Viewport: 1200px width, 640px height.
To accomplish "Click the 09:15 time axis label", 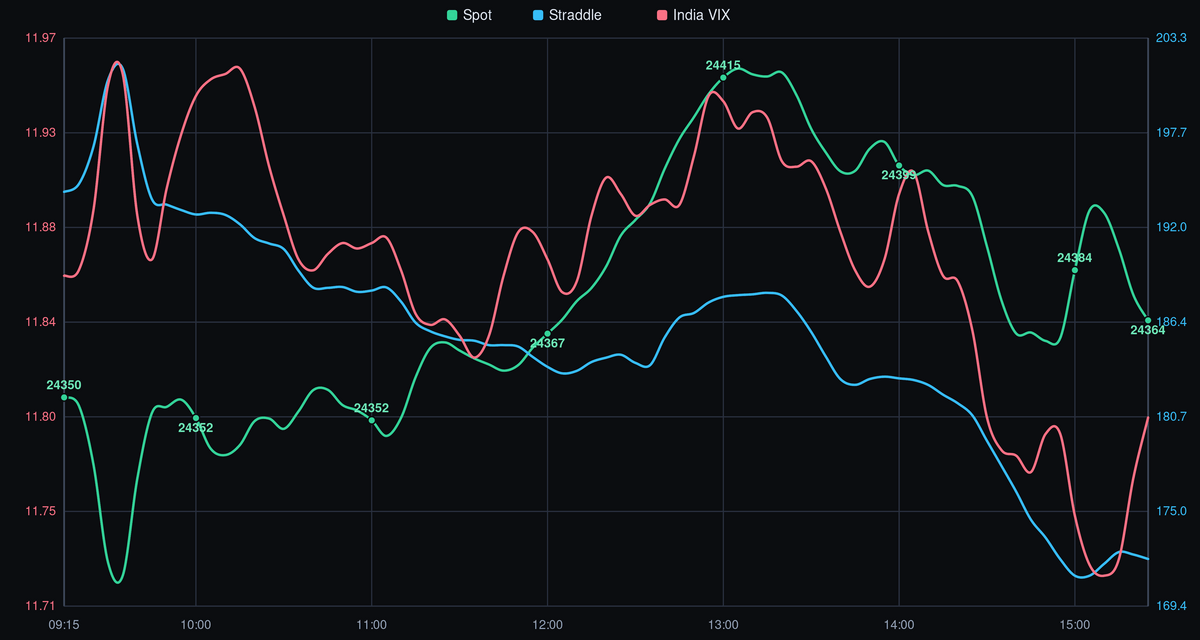I will click(x=64, y=624).
